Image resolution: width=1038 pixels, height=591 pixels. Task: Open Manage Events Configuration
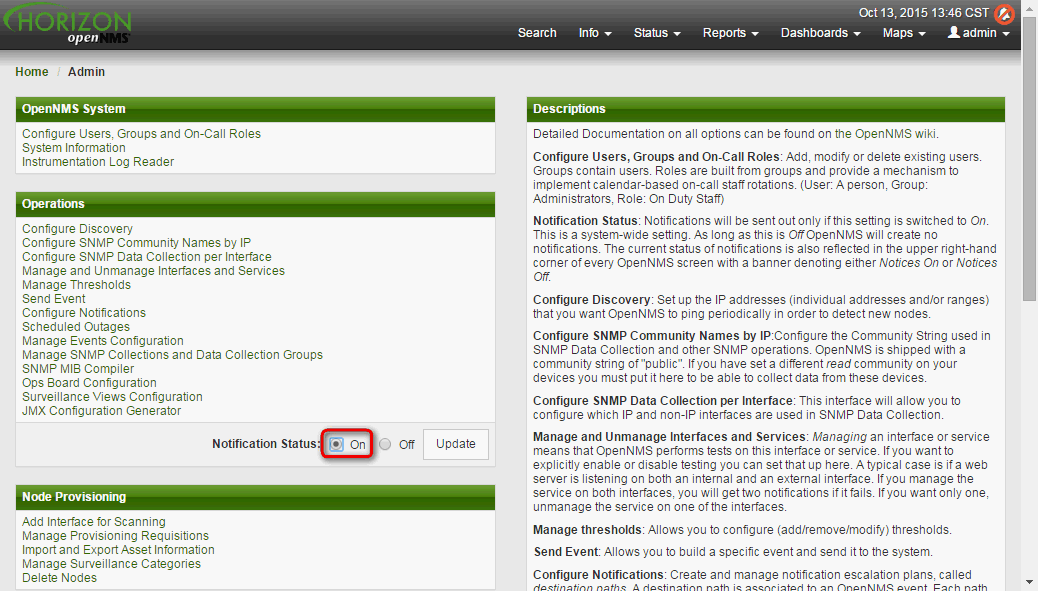point(103,341)
